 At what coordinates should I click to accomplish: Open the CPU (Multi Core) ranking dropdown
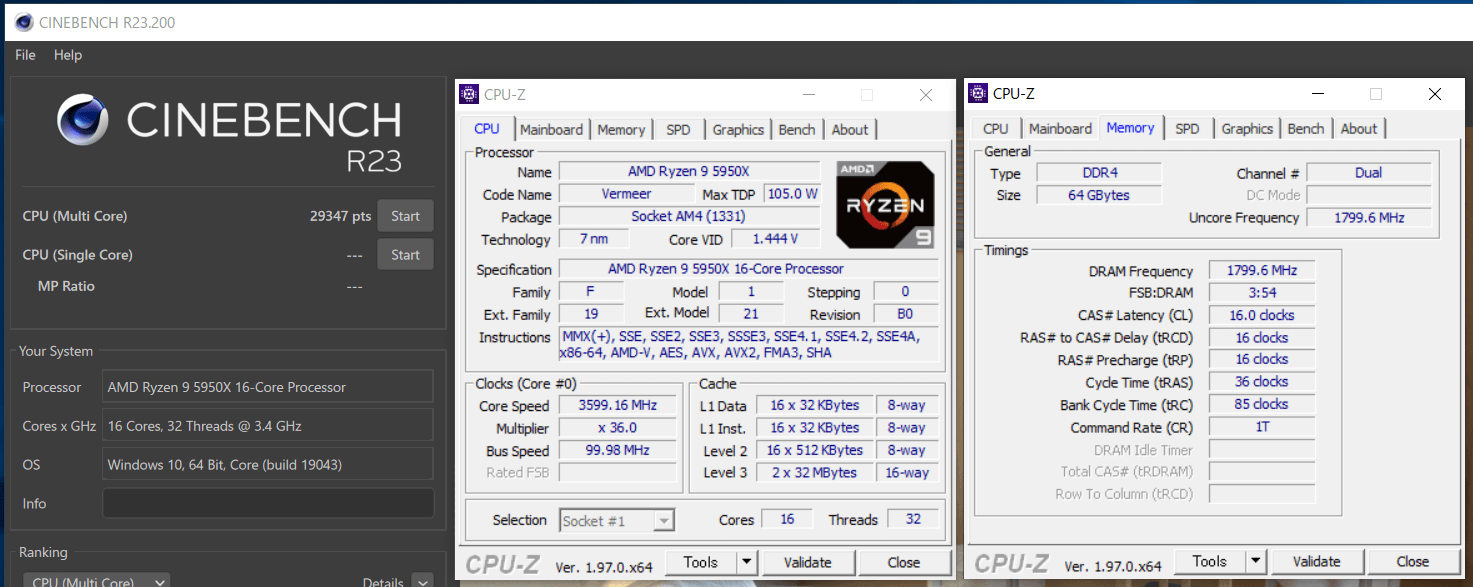(x=96, y=582)
